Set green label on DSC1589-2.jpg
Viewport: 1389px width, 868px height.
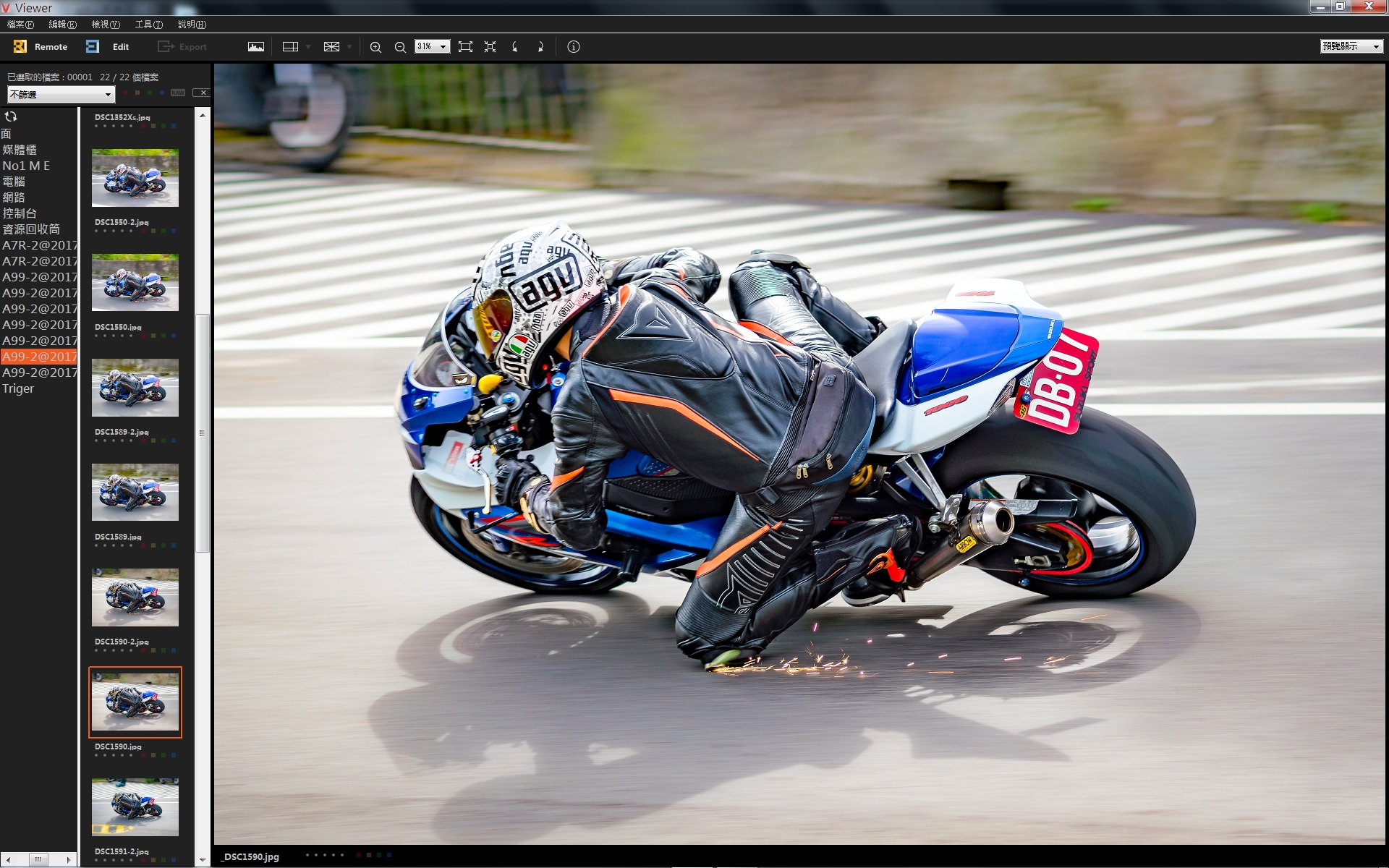(164, 441)
